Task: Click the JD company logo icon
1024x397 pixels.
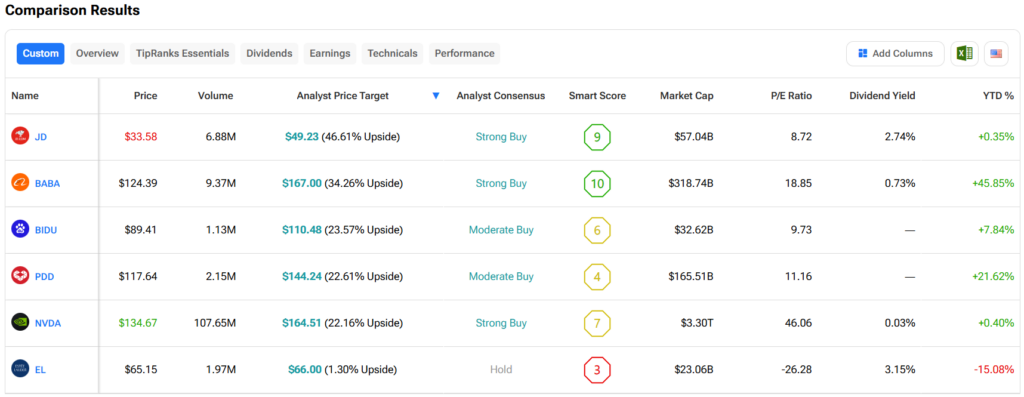Action: point(20,136)
